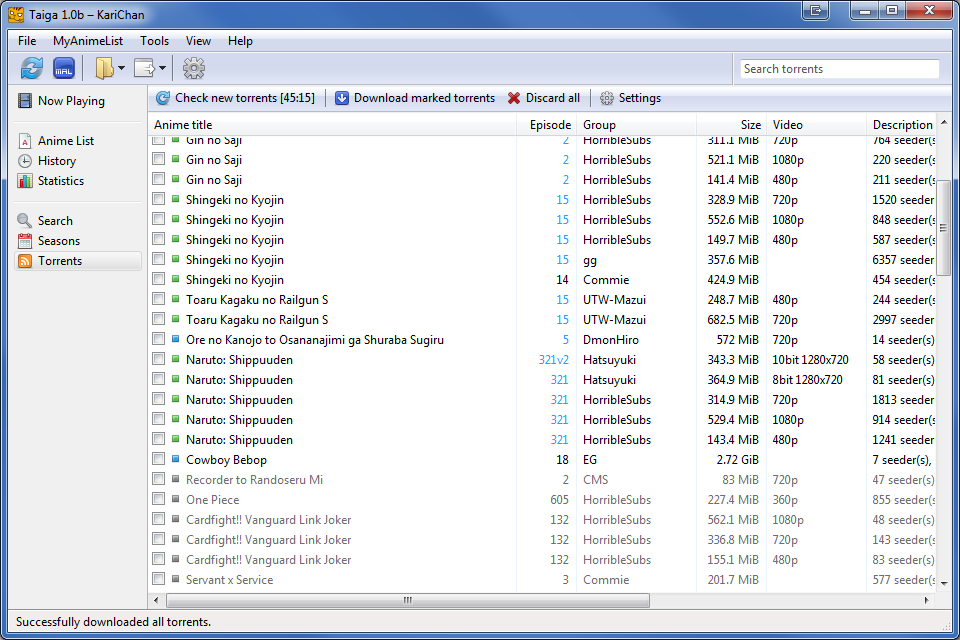The width and height of the screenshot is (960, 640).
Task: Open the File menu
Action: pos(27,41)
